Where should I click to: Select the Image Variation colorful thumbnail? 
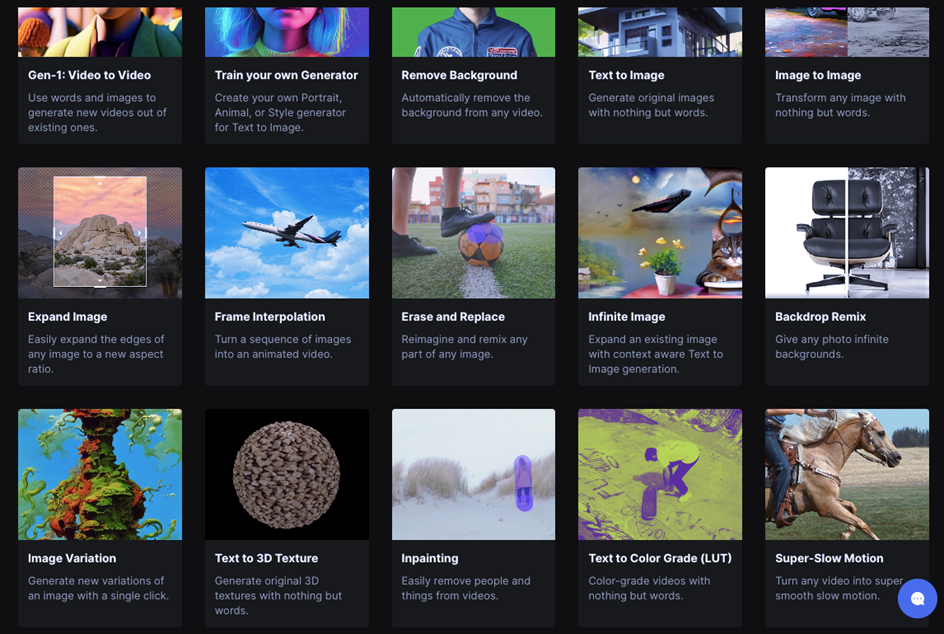100,474
